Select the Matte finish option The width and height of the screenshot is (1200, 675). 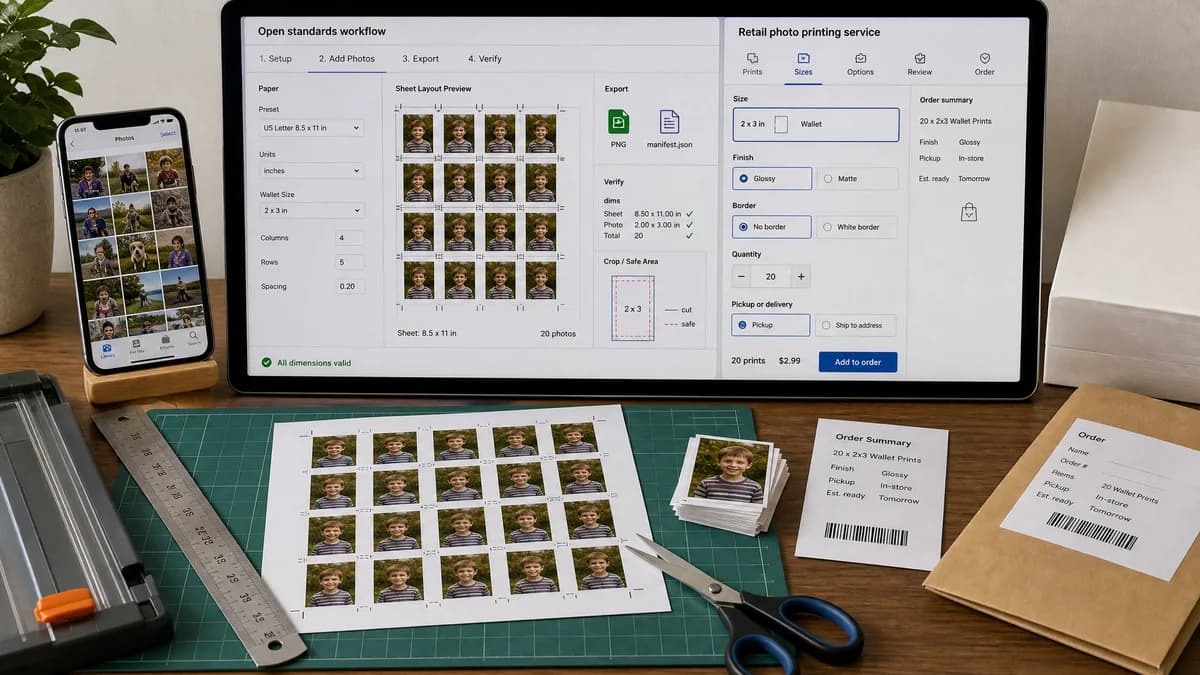tap(857, 179)
